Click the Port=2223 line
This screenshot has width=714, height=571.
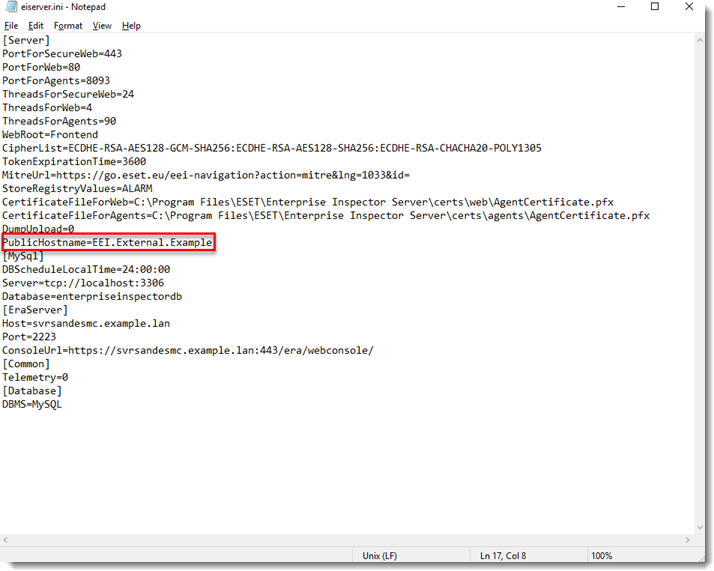click(29, 337)
